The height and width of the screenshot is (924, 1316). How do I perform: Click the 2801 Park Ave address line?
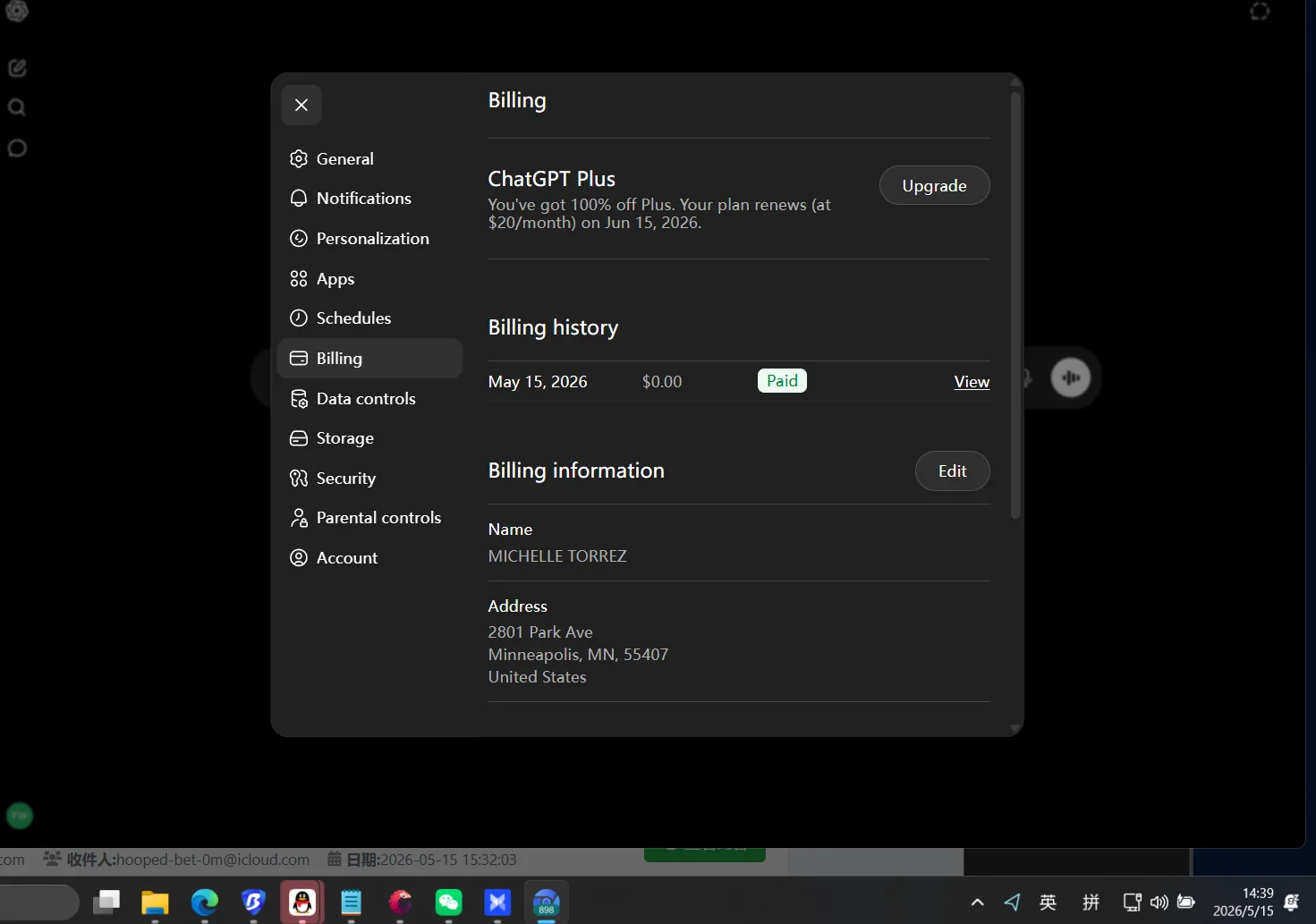click(x=540, y=632)
